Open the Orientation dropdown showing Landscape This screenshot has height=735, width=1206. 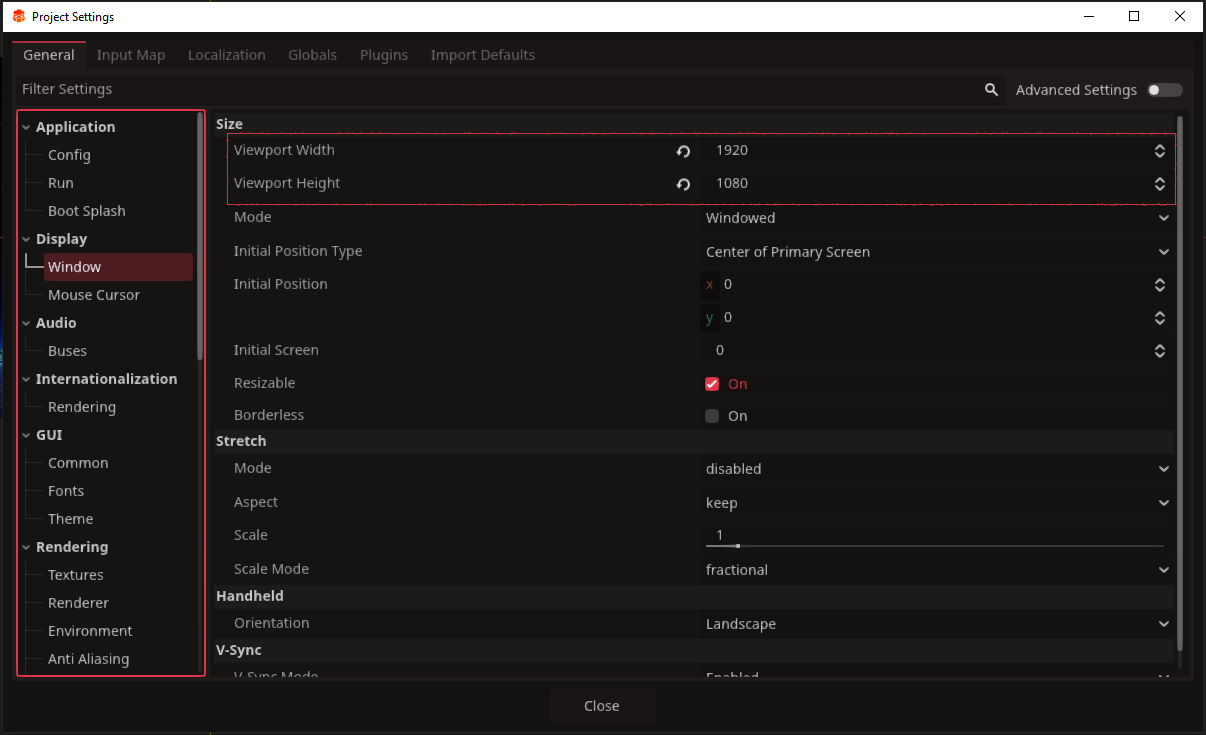(937, 624)
